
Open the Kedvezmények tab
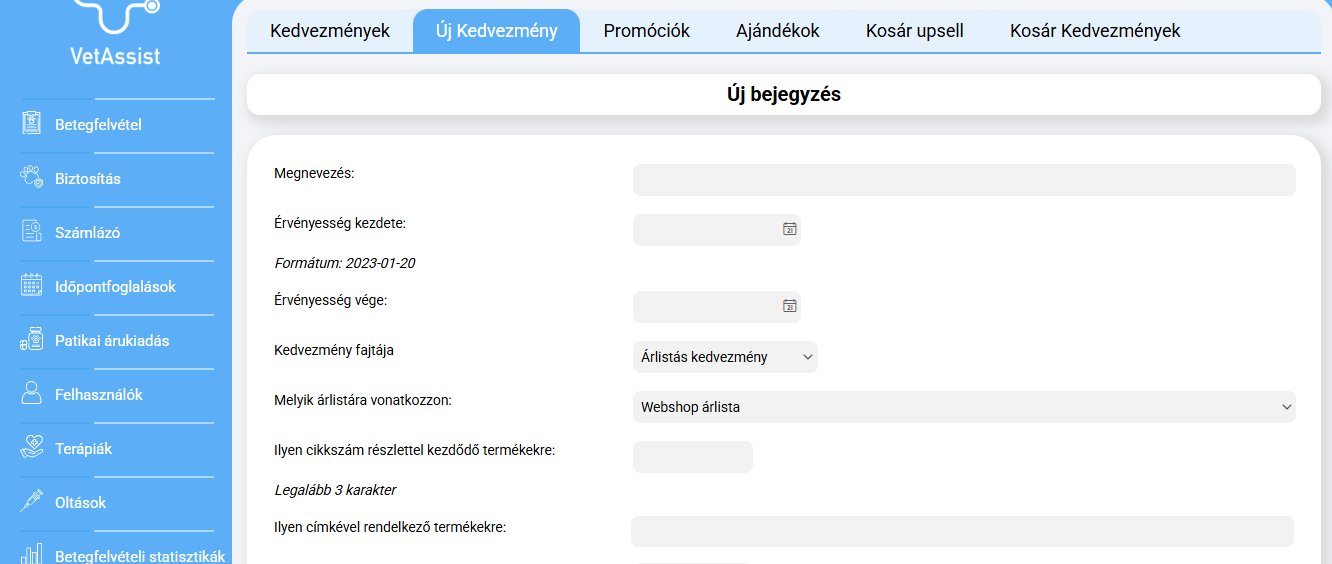point(330,31)
